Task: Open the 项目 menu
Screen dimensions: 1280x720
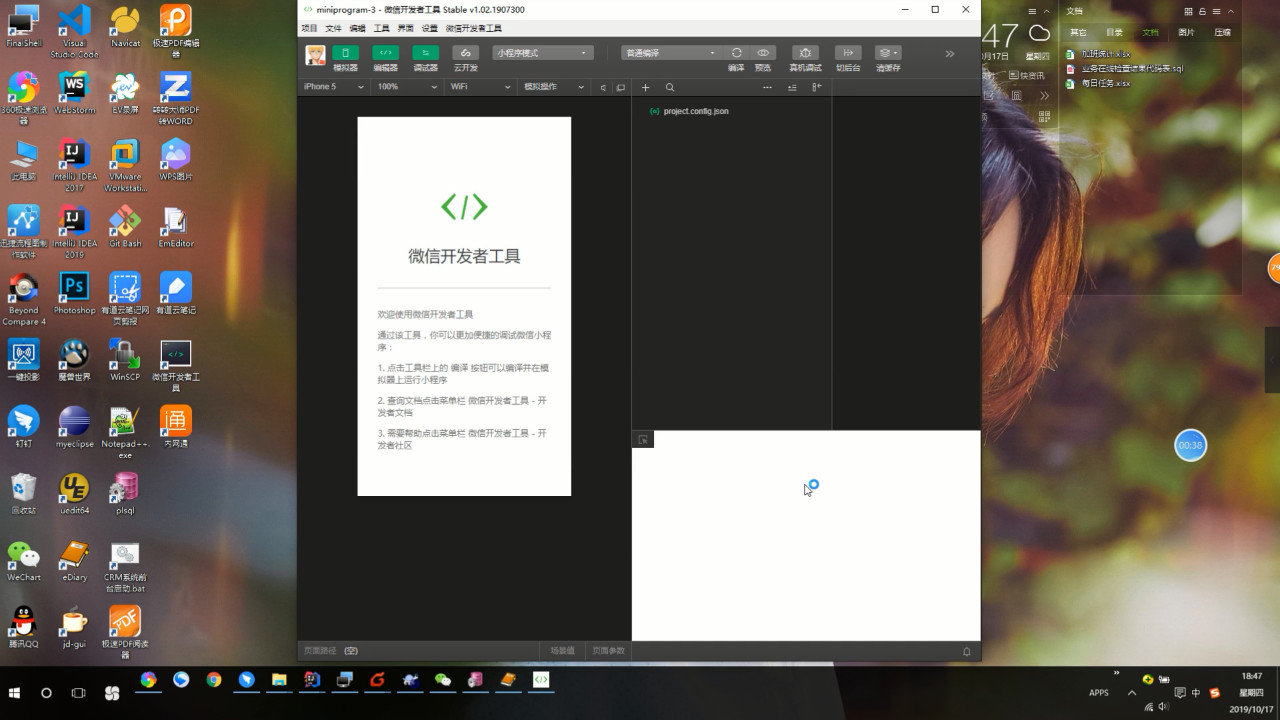Action: click(x=309, y=29)
